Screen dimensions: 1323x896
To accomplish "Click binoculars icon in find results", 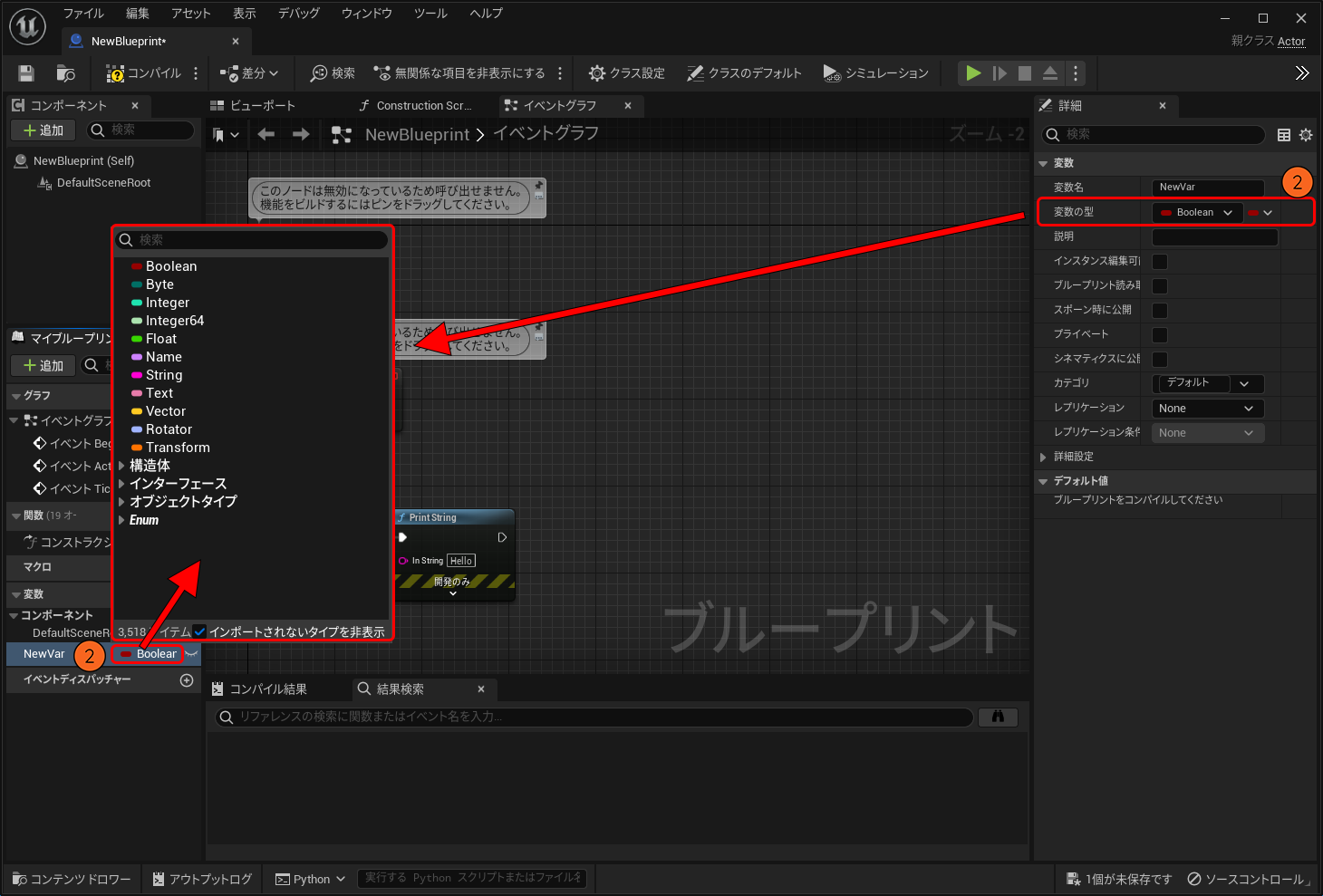I will [998, 717].
